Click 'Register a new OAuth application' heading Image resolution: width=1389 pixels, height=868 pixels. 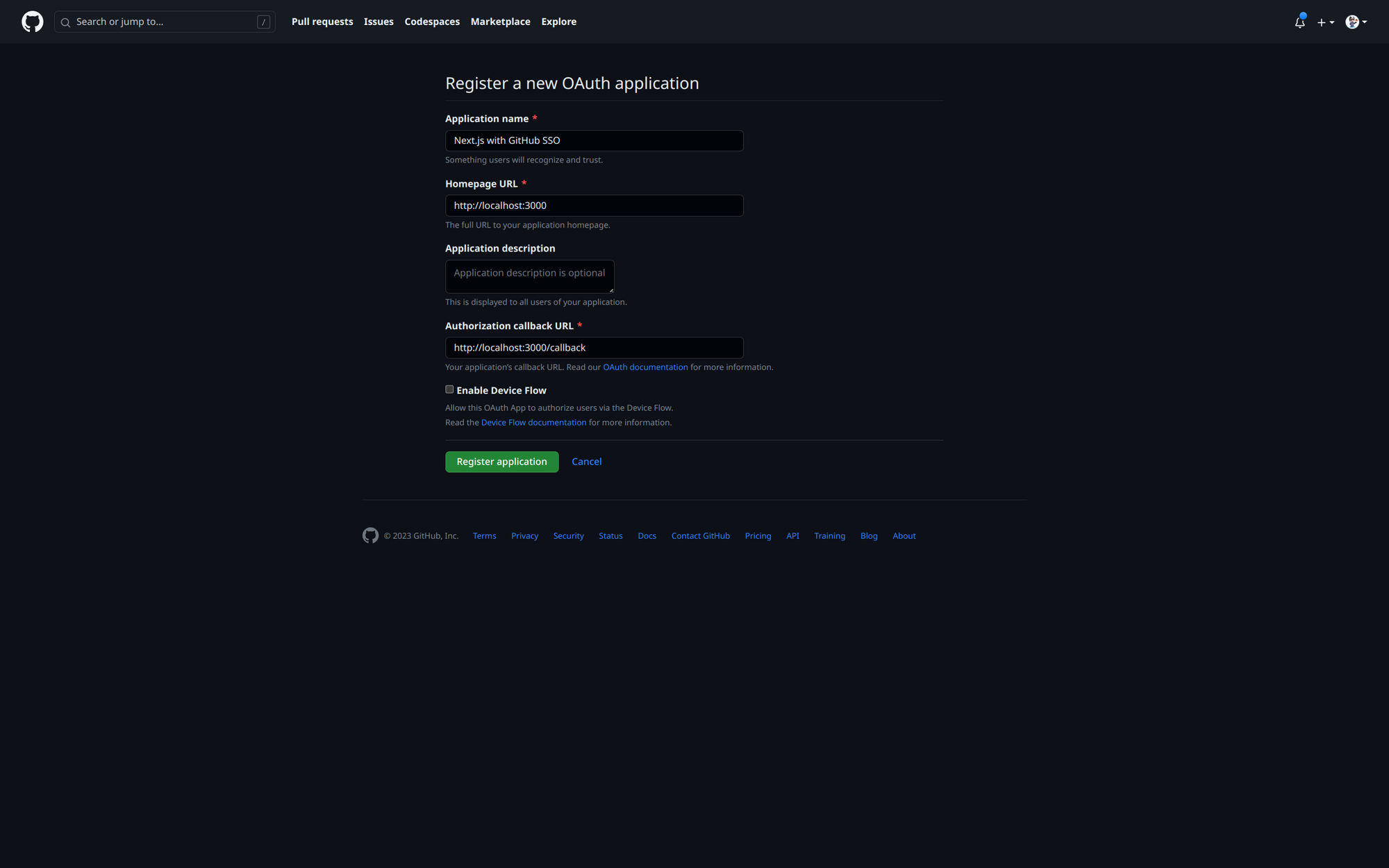[572, 83]
